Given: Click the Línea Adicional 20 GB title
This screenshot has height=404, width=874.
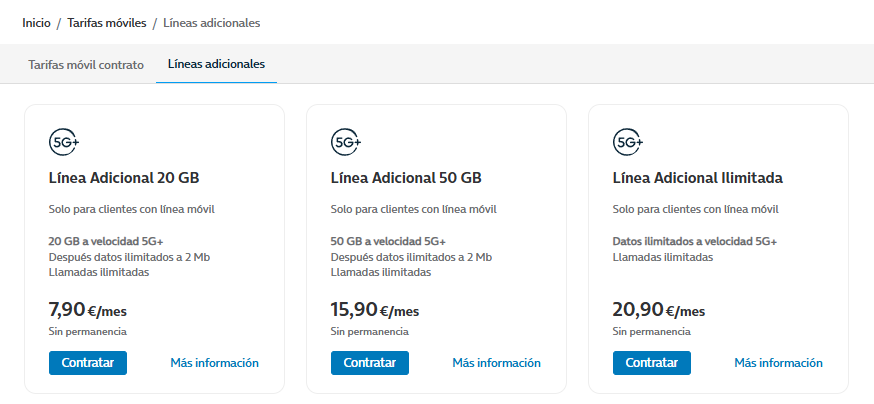Looking at the screenshot, I should pyautogui.click(x=124, y=178).
